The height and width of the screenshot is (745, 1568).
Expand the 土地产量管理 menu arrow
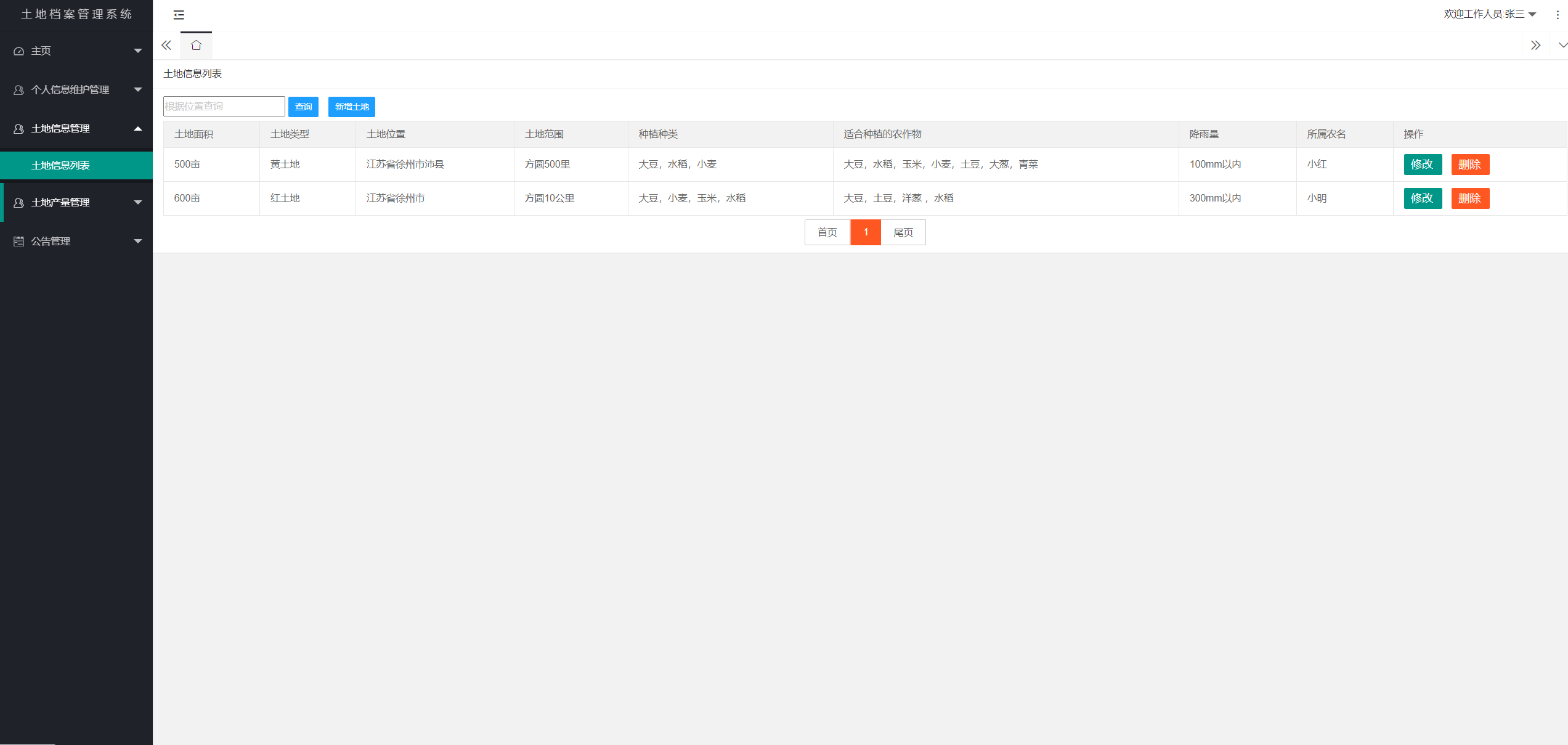(137, 203)
